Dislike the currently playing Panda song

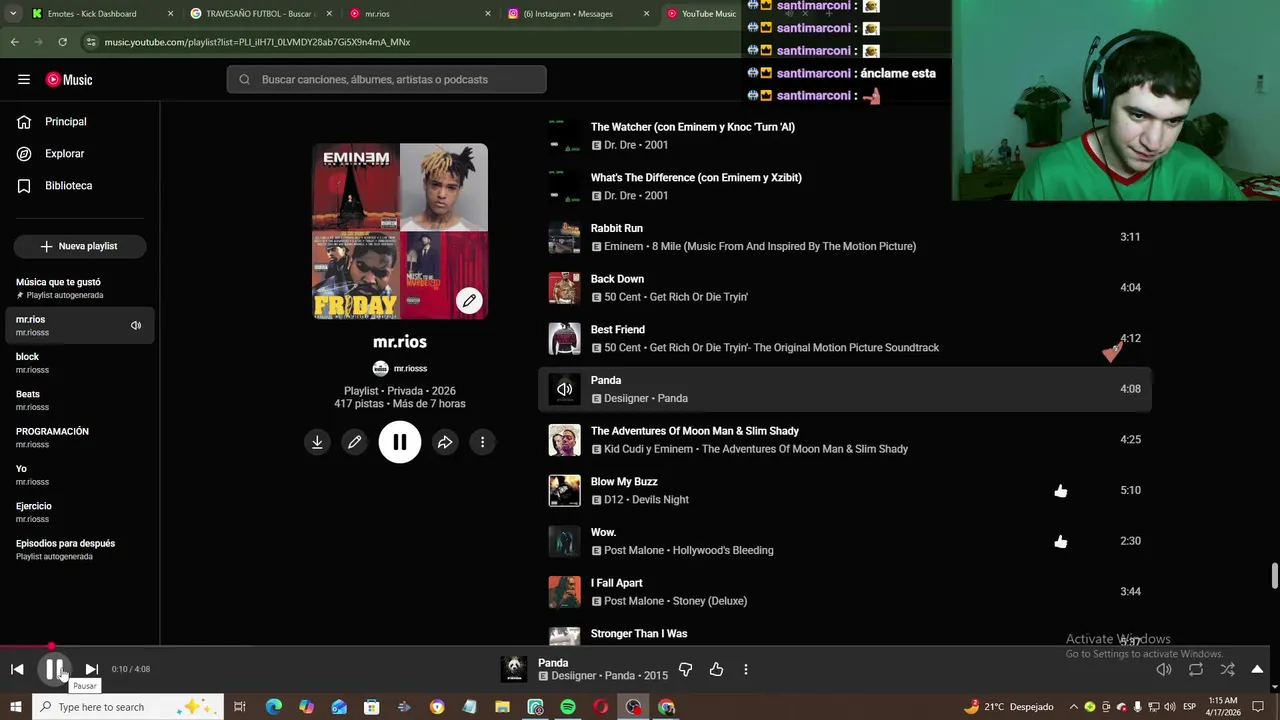(685, 669)
